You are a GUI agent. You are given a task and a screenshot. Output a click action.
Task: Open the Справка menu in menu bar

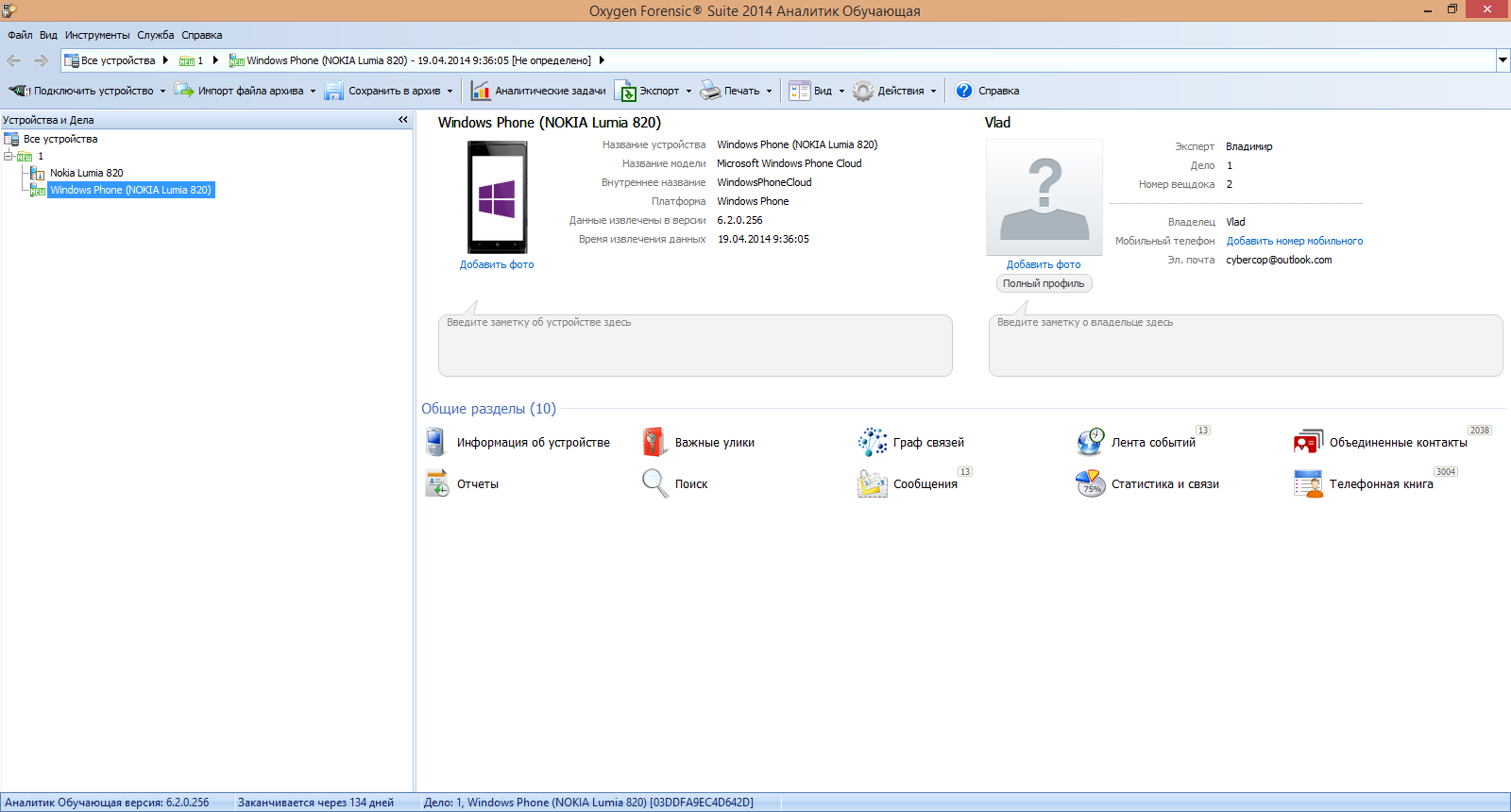coord(202,35)
